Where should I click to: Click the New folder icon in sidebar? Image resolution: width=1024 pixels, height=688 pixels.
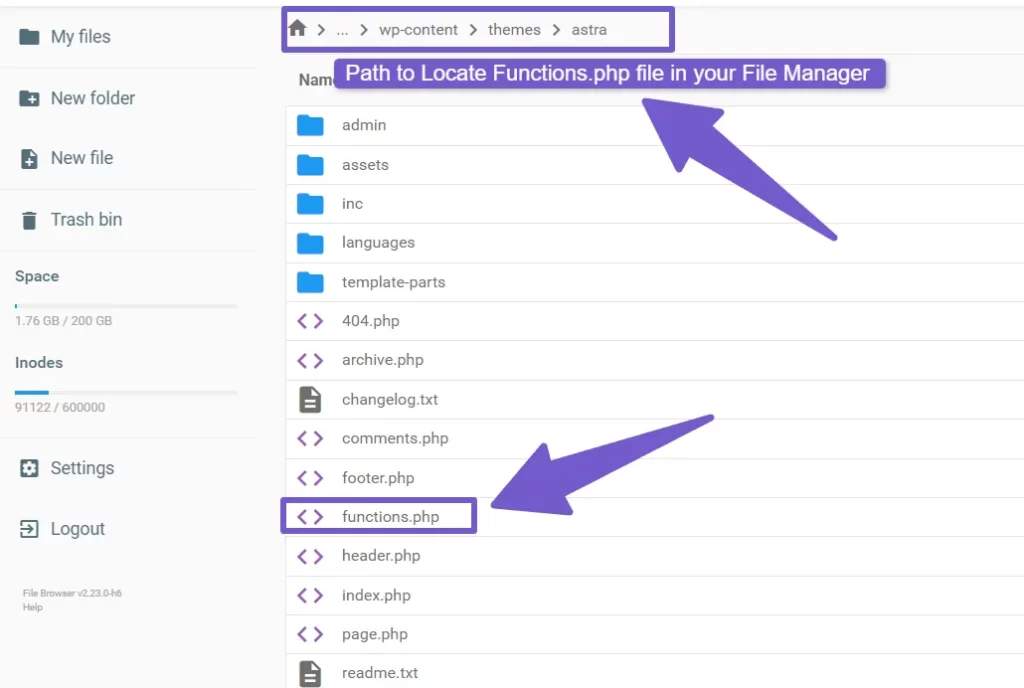tap(30, 98)
